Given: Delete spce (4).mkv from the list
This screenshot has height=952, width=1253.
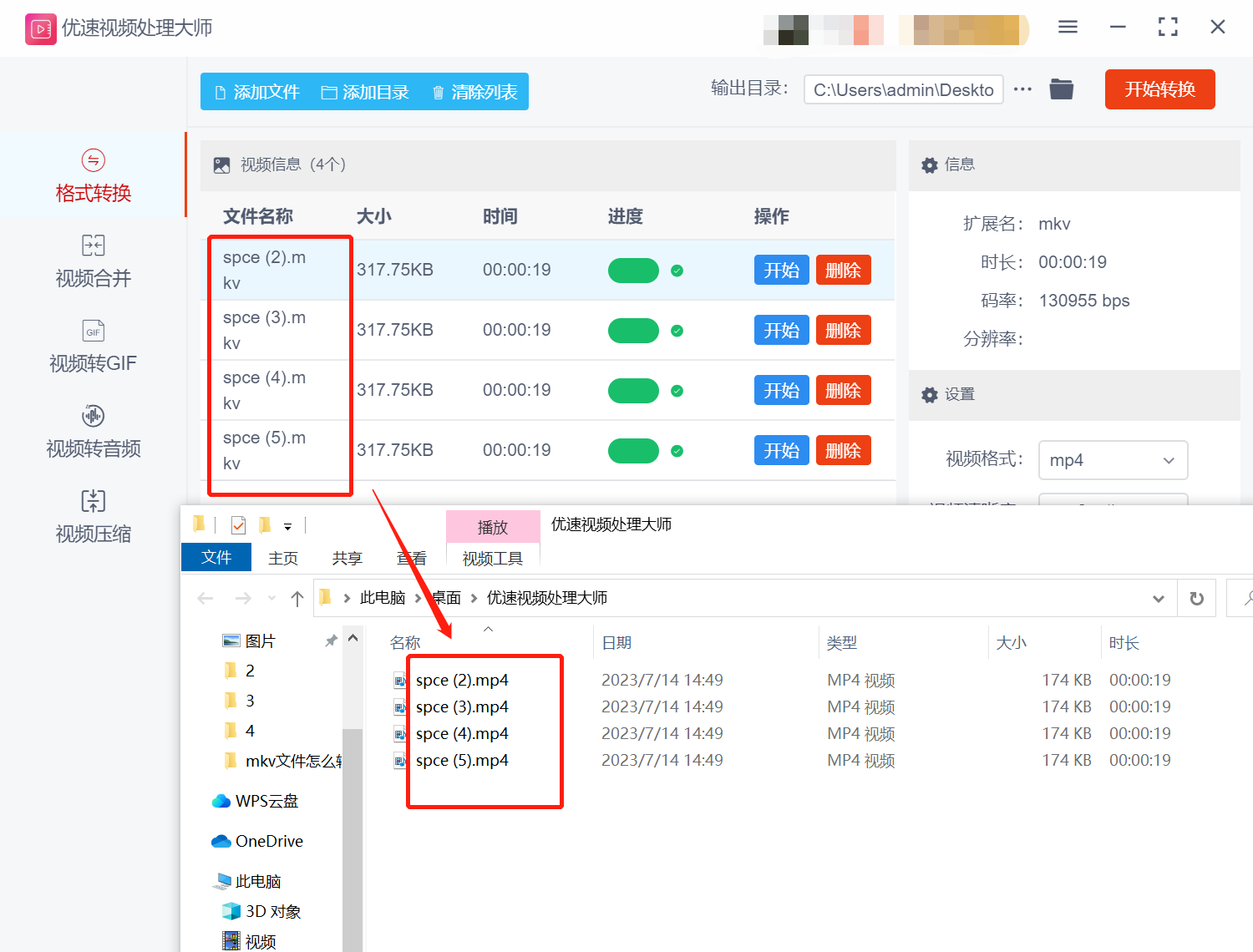Looking at the screenshot, I should (843, 390).
